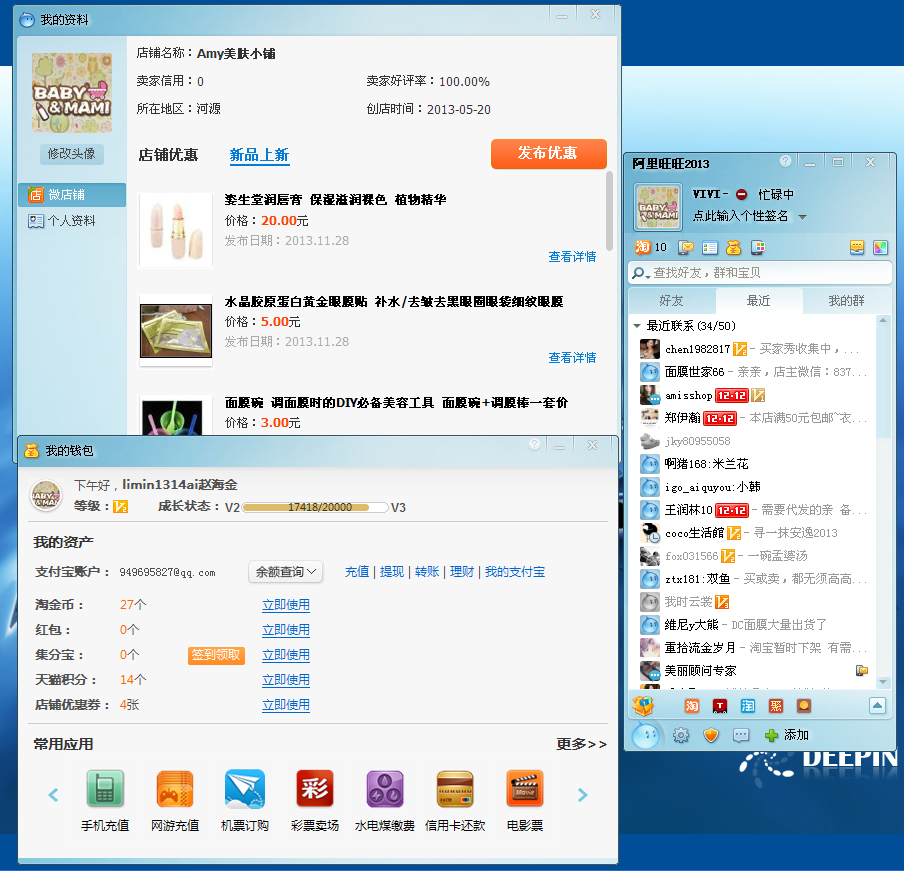The width and height of the screenshot is (904, 871).
Task: Click 修改头像 button under avatar
Action: pyautogui.click(x=71, y=154)
